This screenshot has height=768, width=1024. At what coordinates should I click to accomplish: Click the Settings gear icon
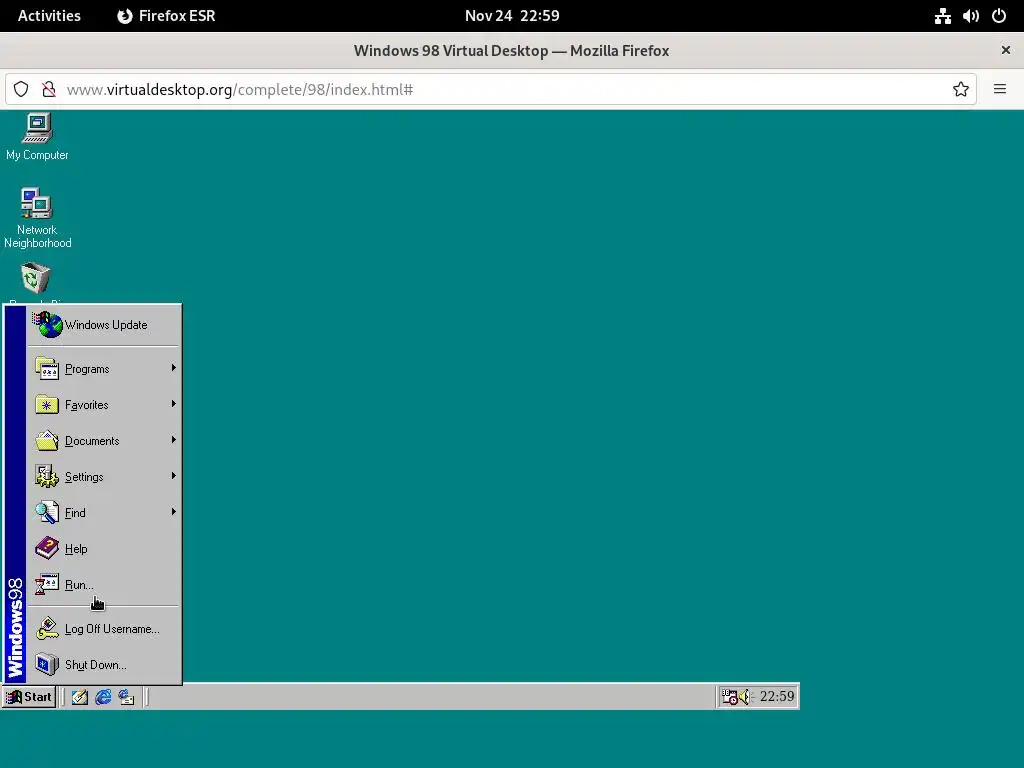(47, 477)
